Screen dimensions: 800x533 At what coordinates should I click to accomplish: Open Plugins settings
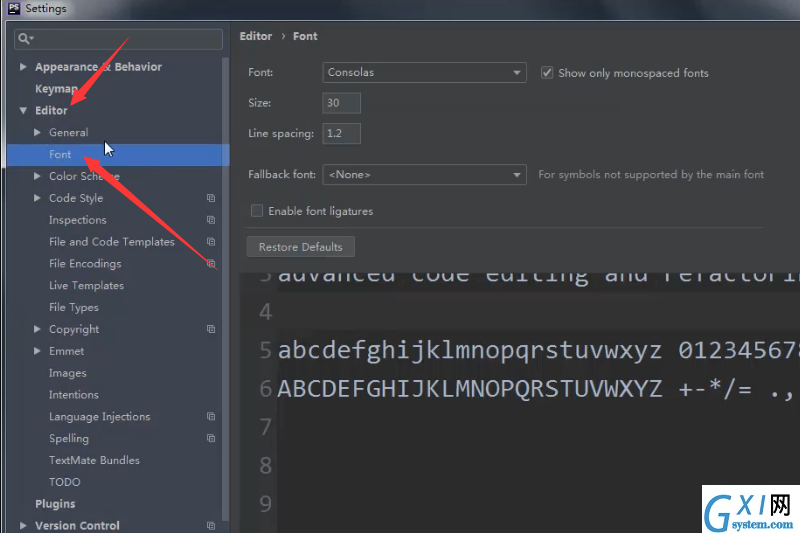coord(55,504)
